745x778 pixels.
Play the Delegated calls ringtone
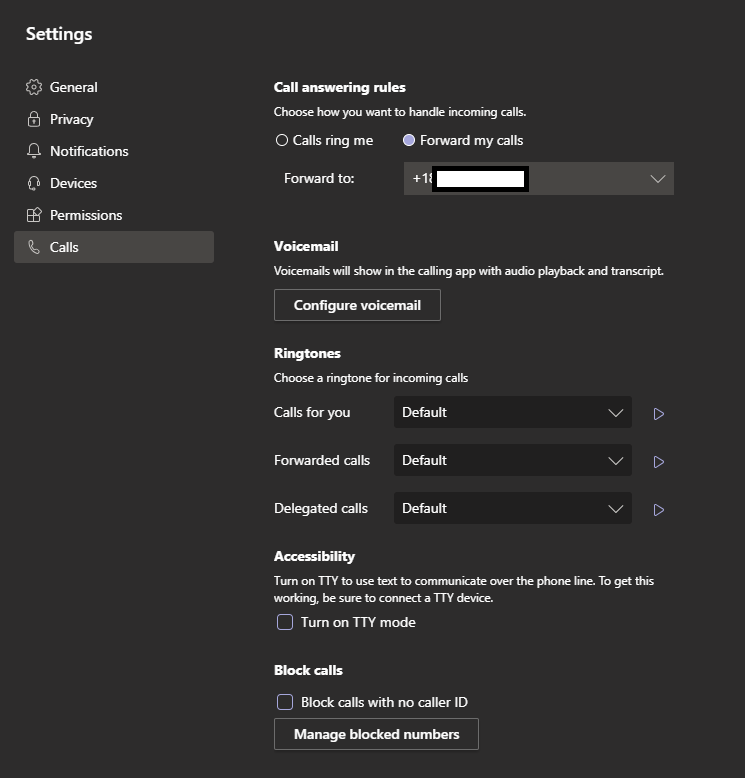[658, 509]
